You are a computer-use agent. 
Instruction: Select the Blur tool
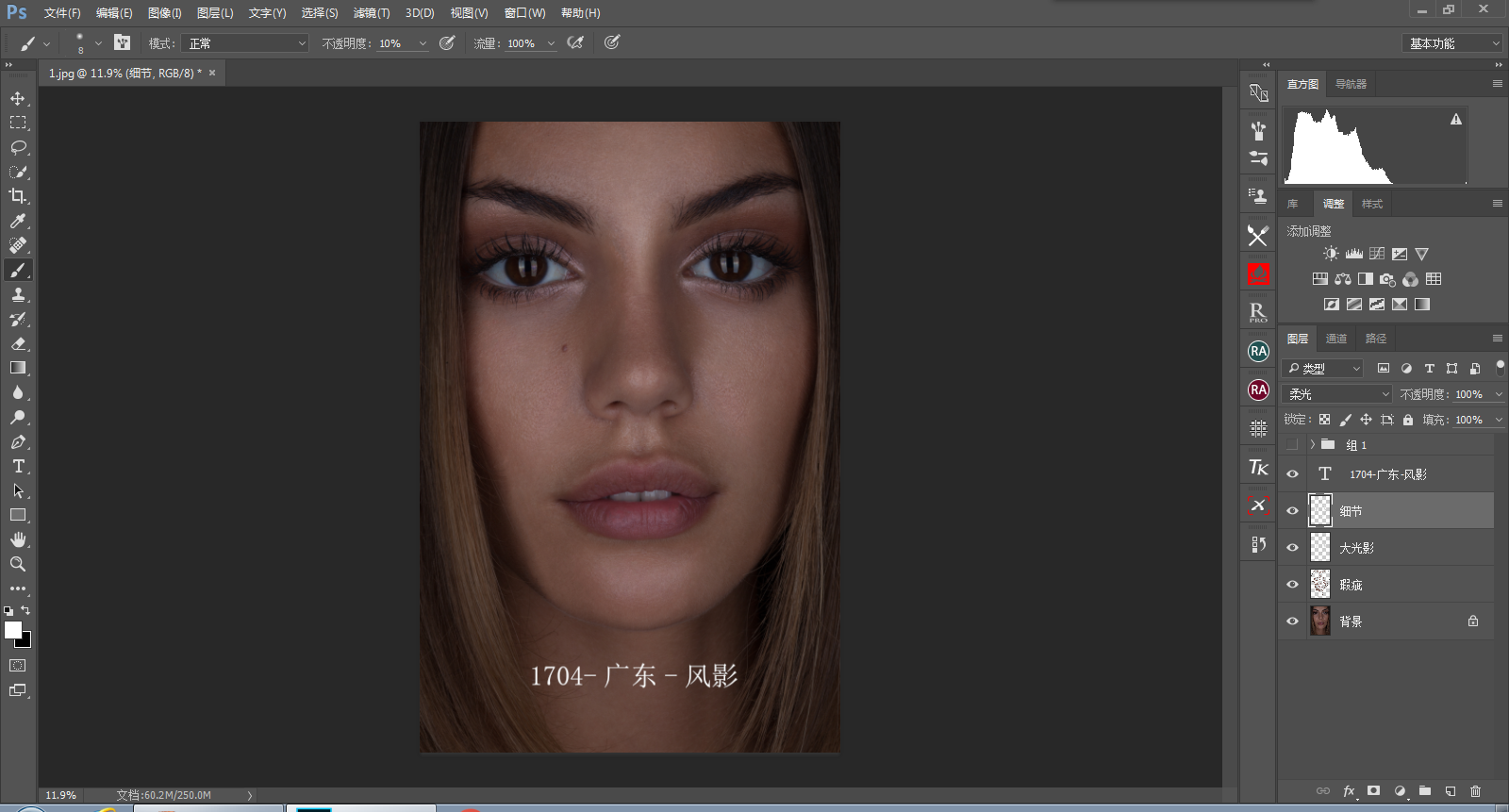pos(18,392)
